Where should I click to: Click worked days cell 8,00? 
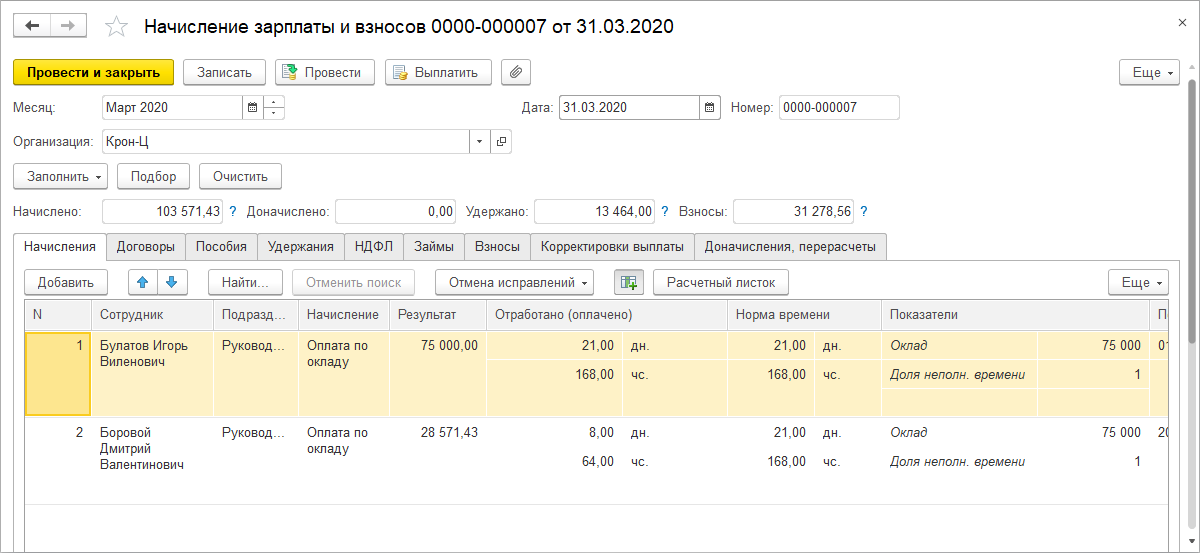pos(554,433)
